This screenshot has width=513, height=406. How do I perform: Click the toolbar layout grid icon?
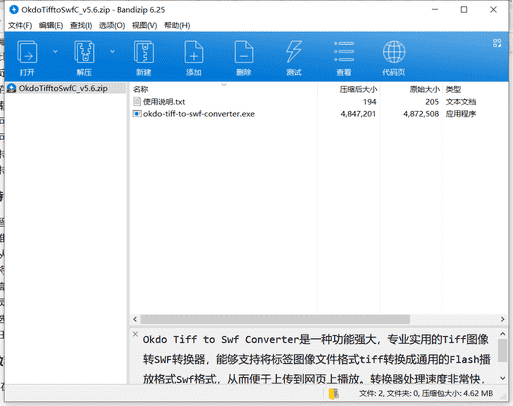pyautogui.click(x=497, y=43)
